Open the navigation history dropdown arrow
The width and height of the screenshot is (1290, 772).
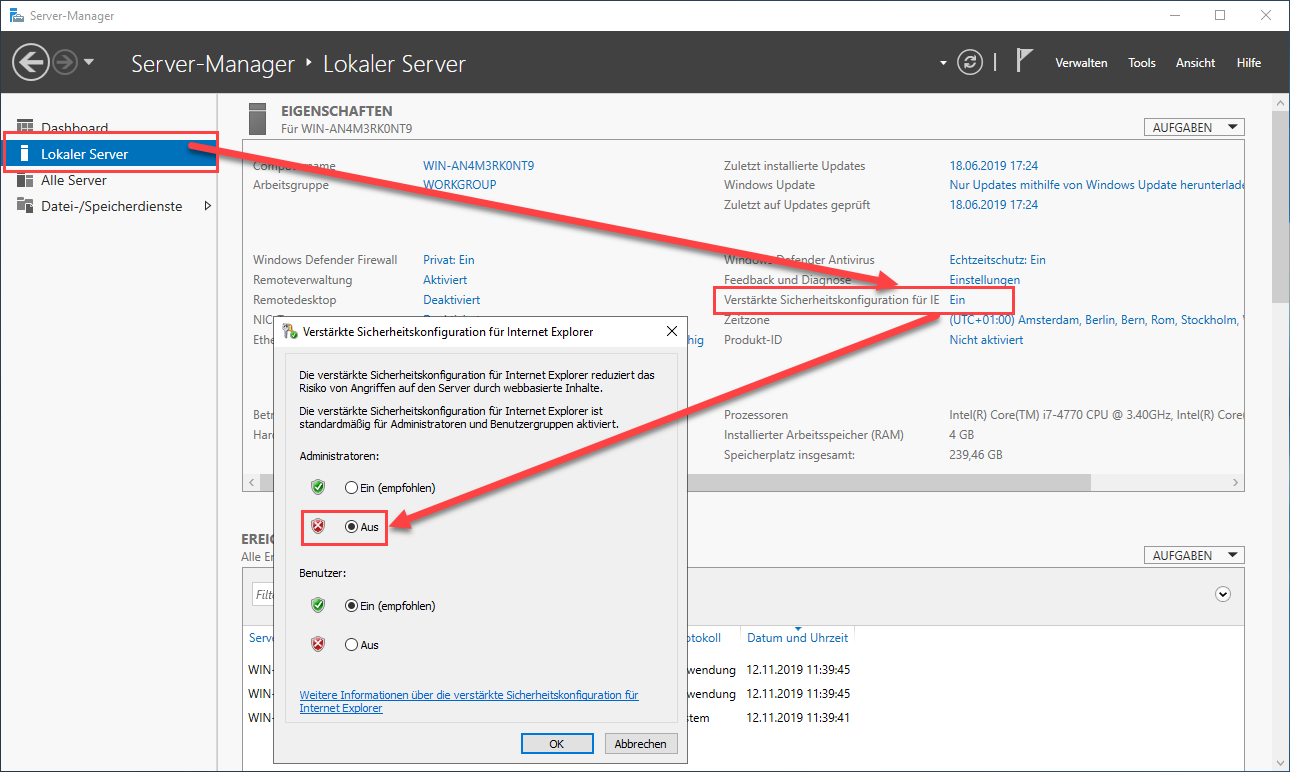coord(89,63)
